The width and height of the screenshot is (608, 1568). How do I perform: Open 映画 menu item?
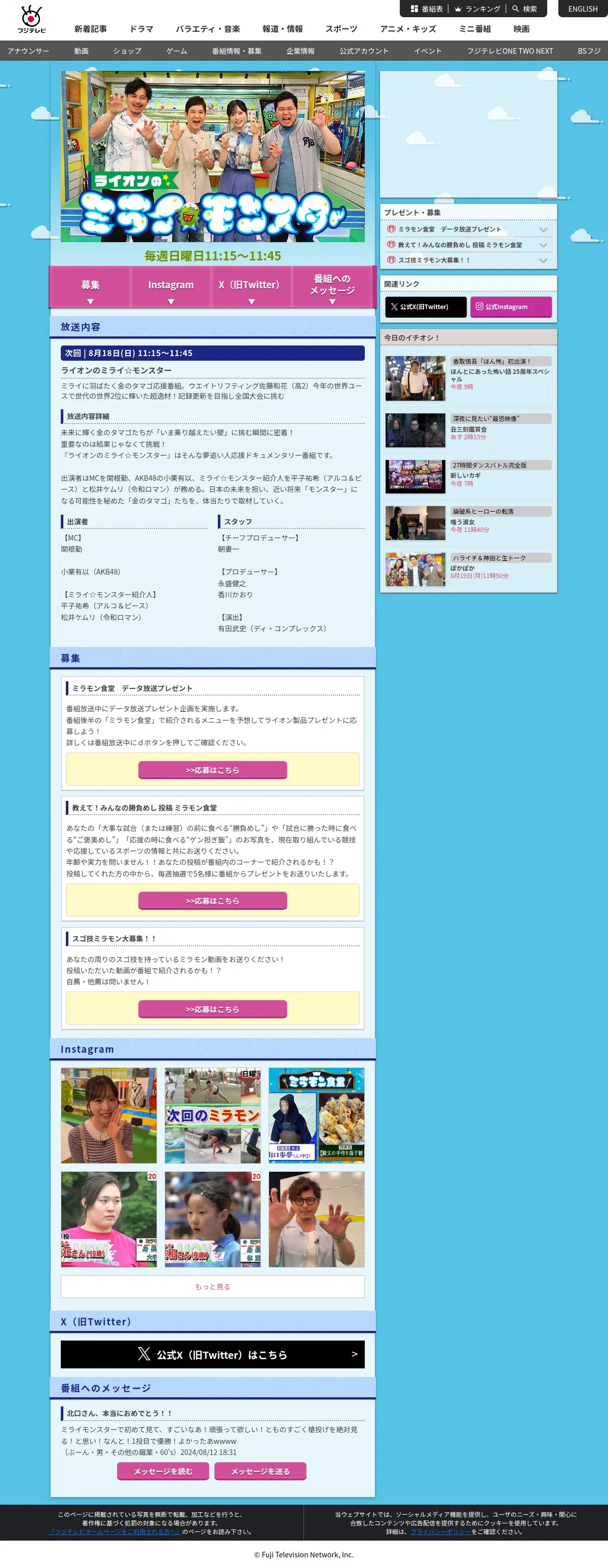[x=521, y=28]
